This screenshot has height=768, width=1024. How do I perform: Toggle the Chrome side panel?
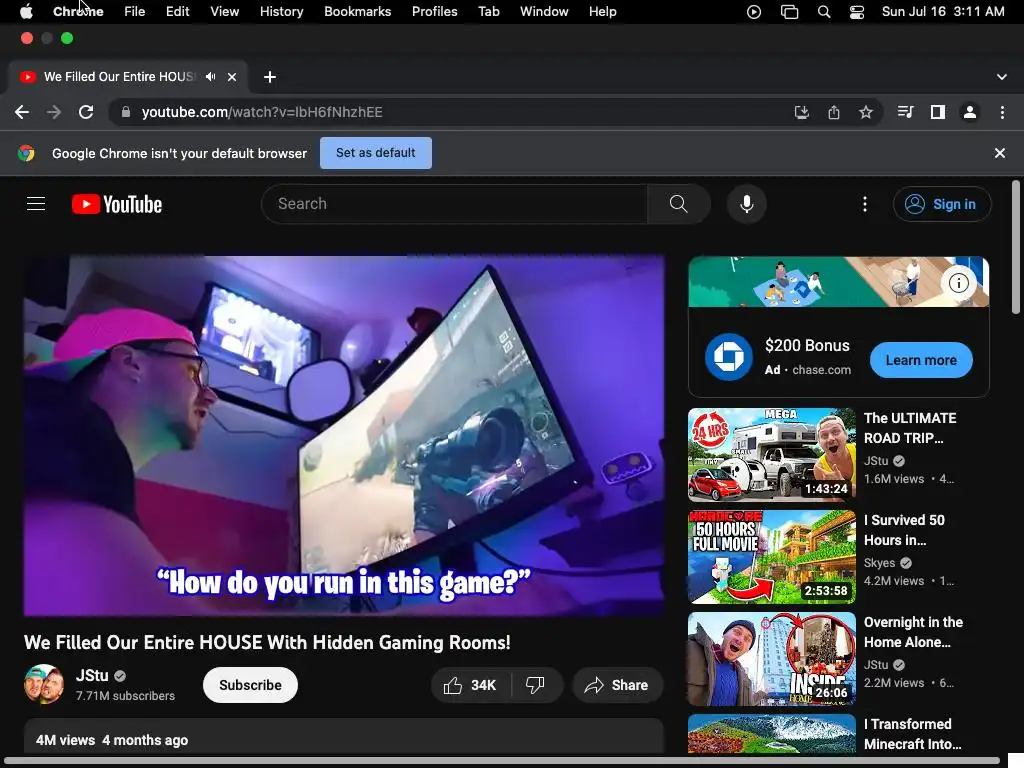[938, 112]
